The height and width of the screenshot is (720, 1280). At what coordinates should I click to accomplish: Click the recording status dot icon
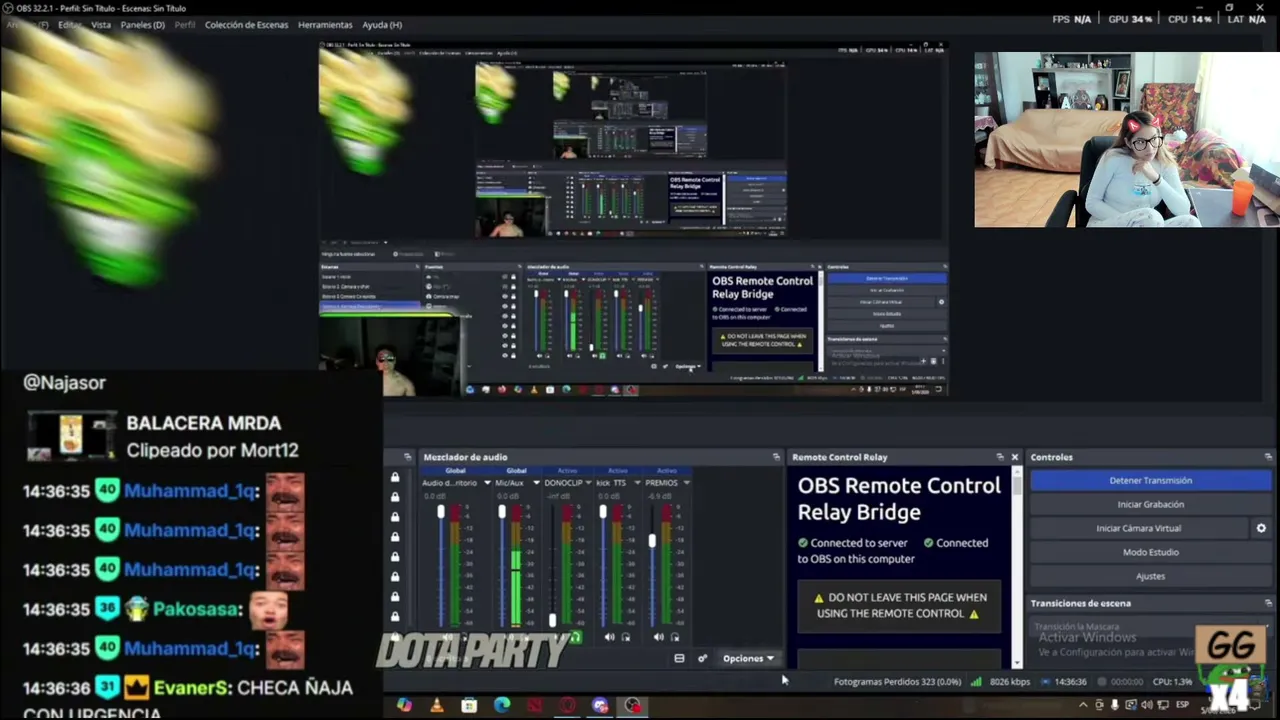tap(1100, 682)
